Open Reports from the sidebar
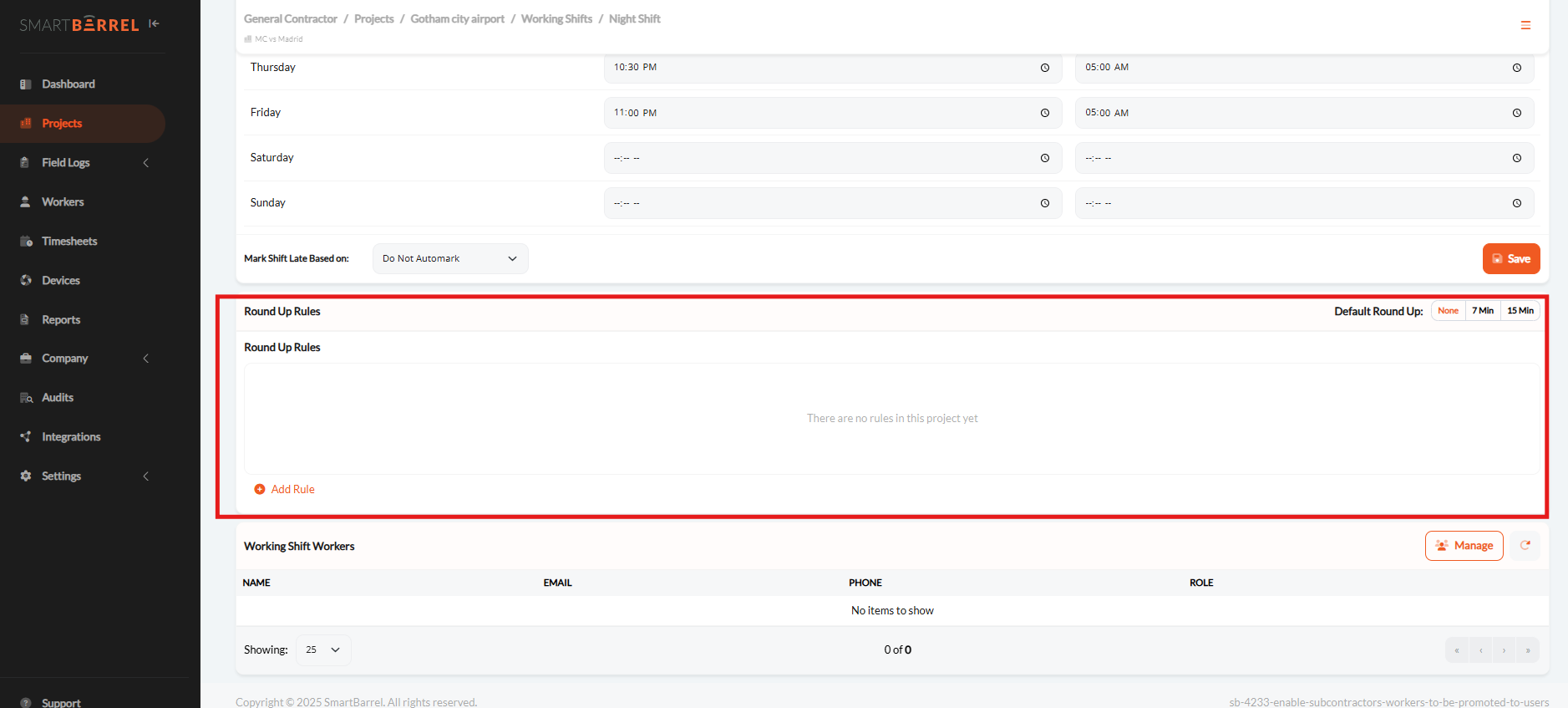Screen dimensions: 1568x708 61,320
